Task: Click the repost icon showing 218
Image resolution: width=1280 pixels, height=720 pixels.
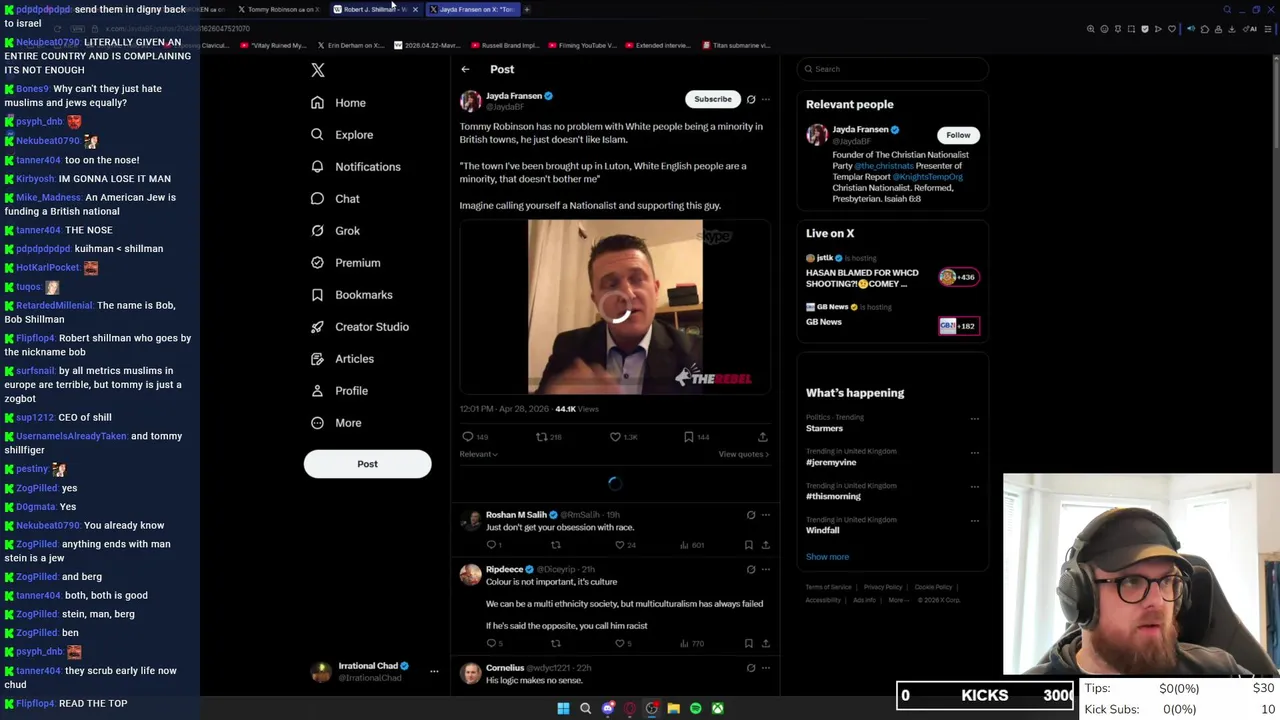Action: [x=541, y=437]
